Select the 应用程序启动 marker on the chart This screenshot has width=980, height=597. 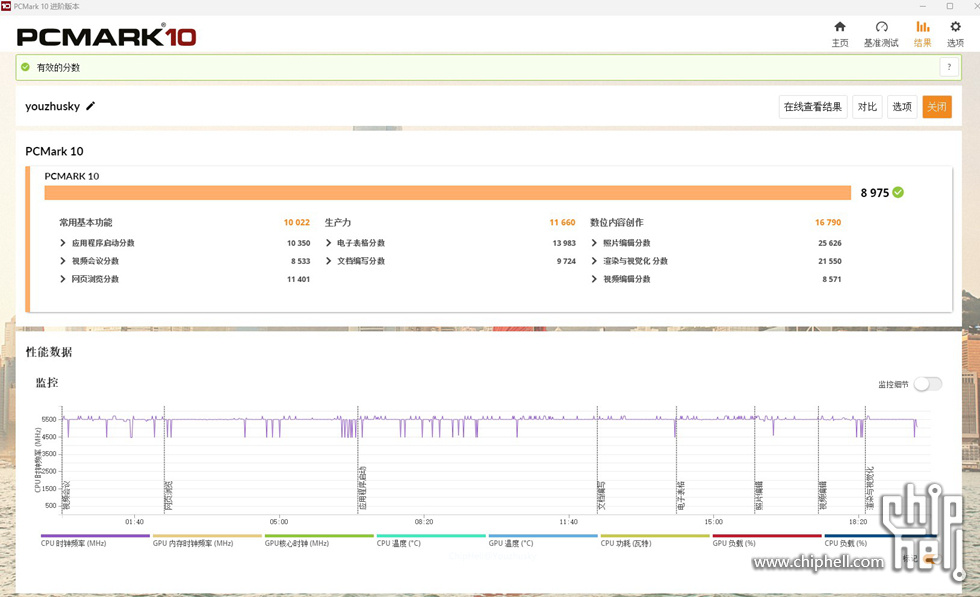(362, 488)
